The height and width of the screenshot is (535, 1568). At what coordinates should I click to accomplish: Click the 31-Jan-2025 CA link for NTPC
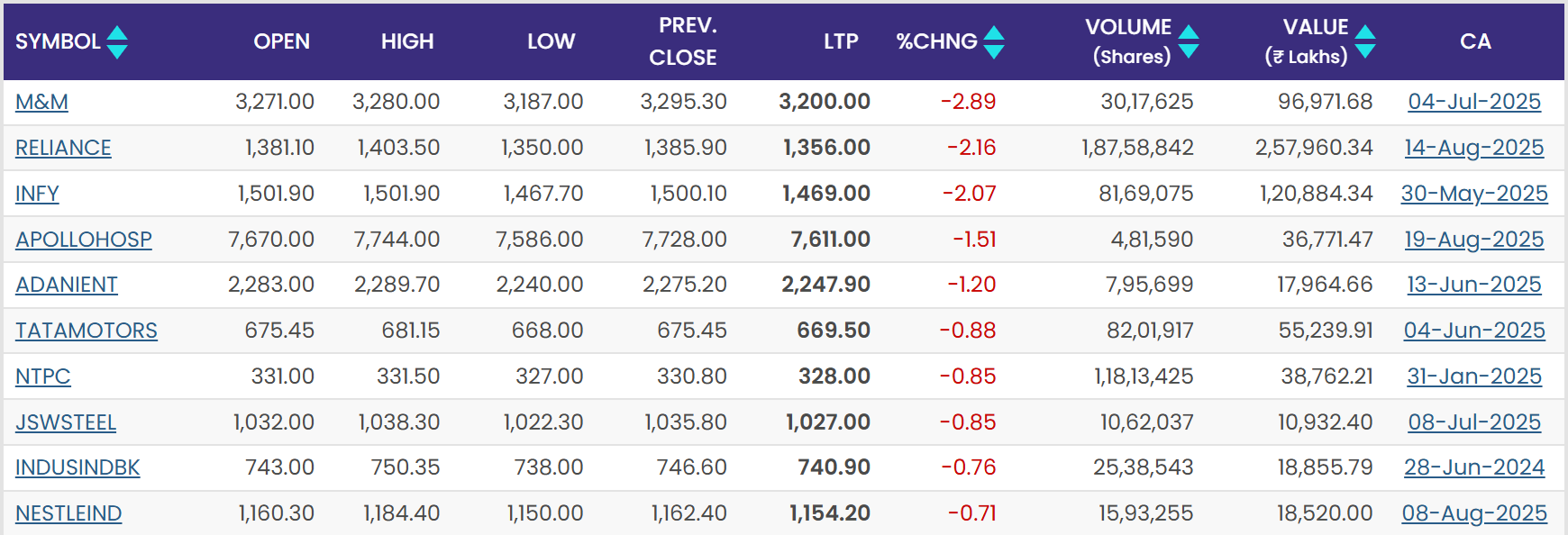pos(1474,376)
